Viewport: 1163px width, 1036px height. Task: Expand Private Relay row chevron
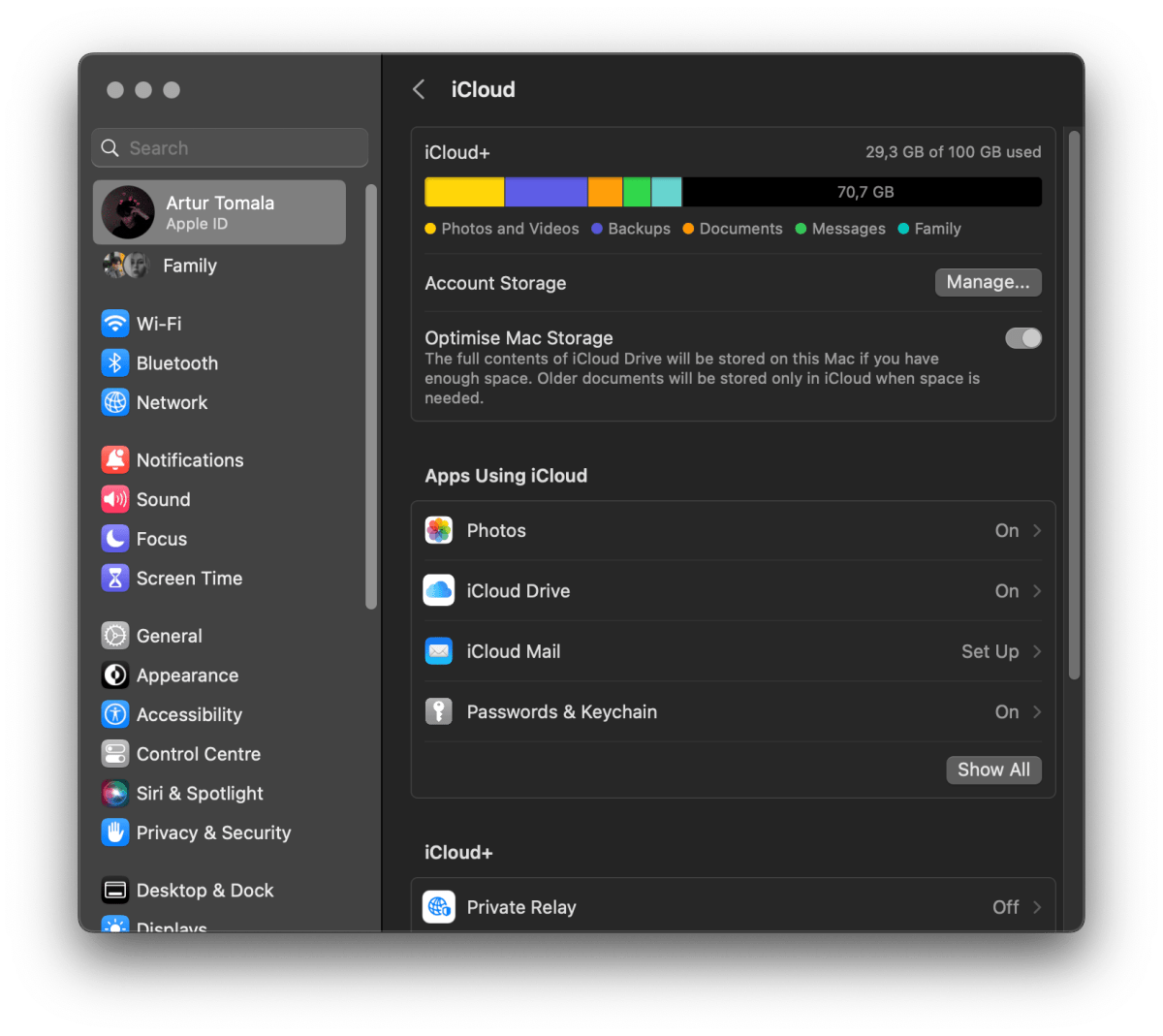click(1037, 907)
